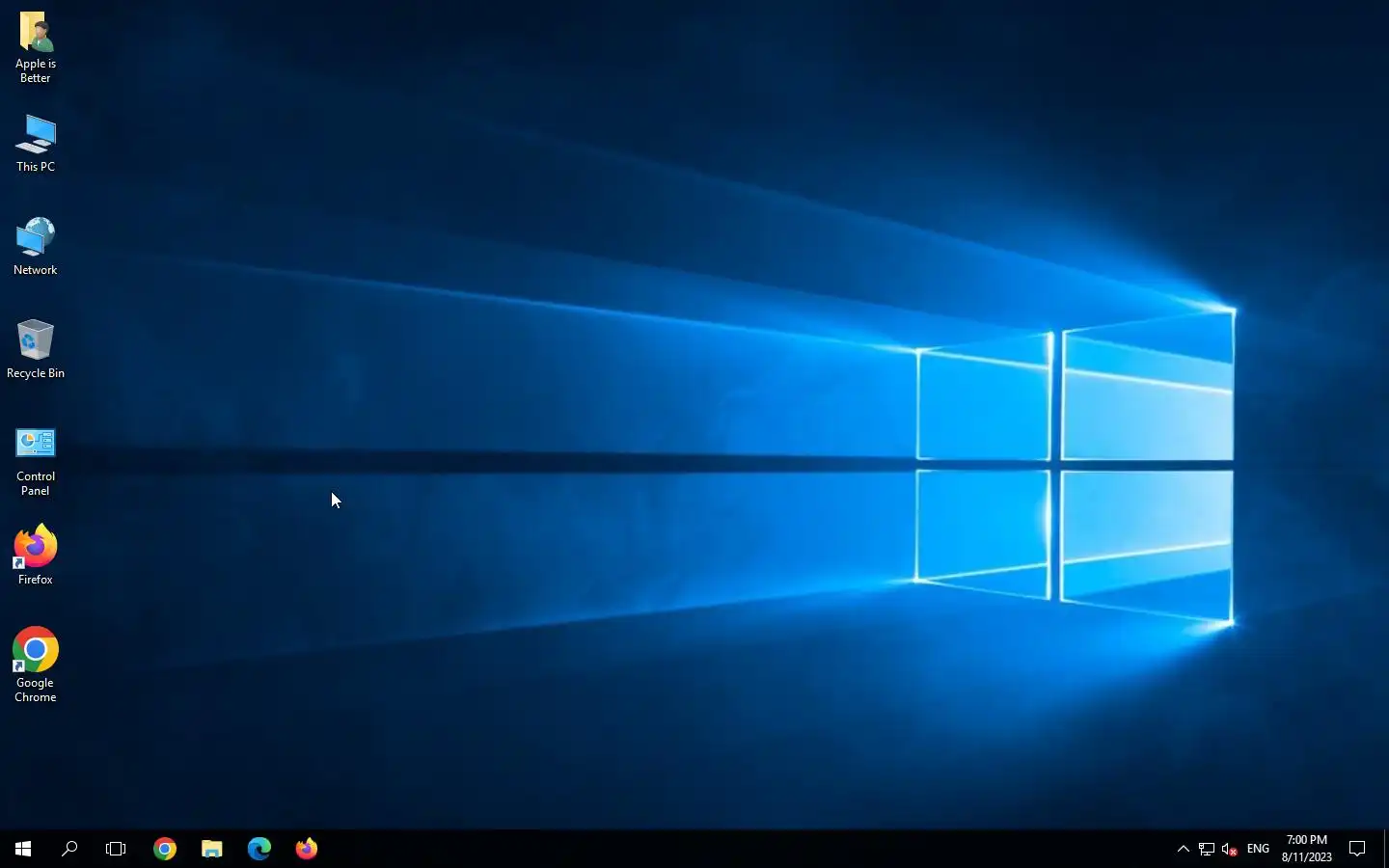Screen dimensions: 1389x868
Task: Show hidden system tray icons
Action: [1184, 849]
